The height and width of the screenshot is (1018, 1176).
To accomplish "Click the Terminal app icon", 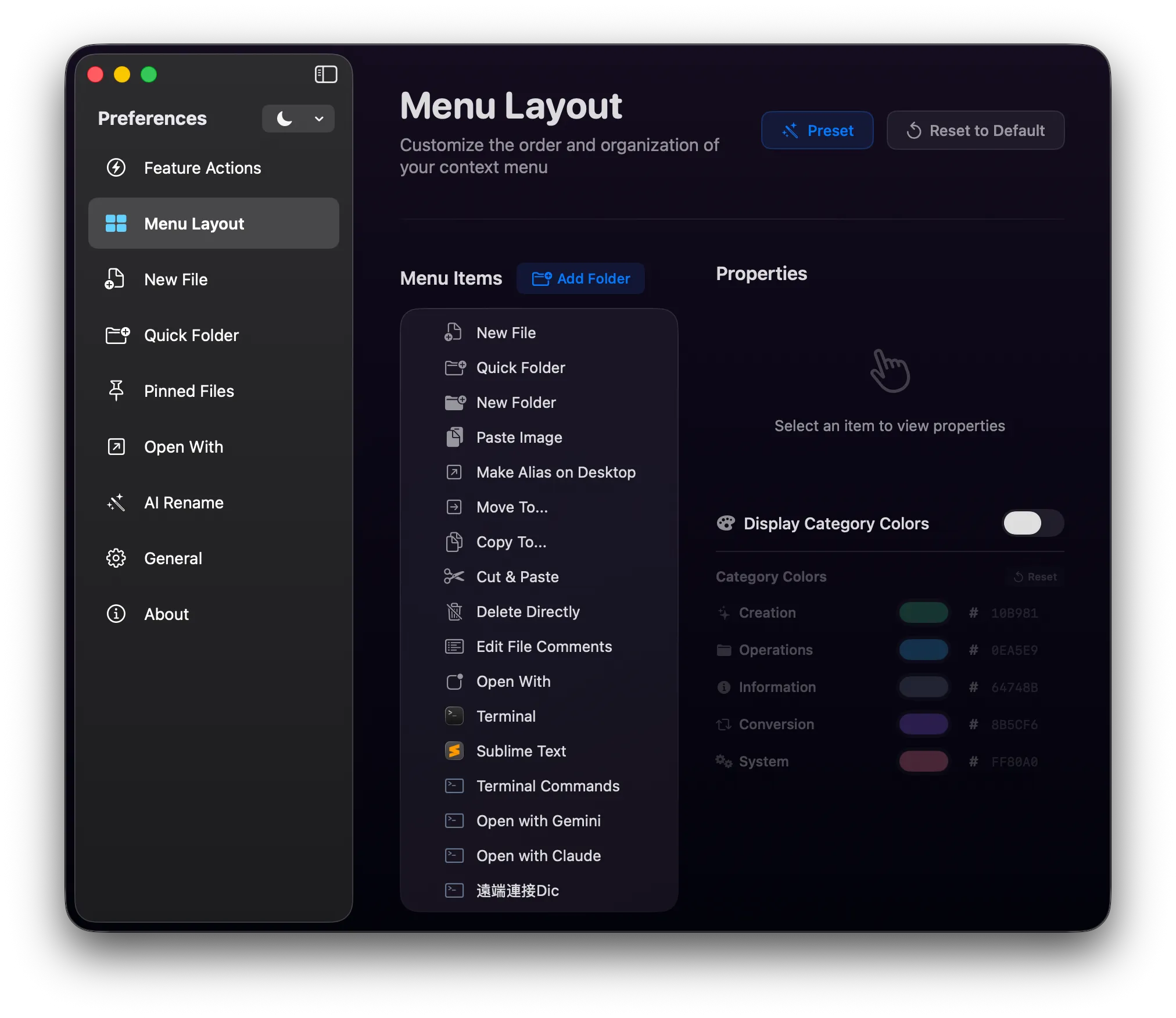I will tap(454, 716).
